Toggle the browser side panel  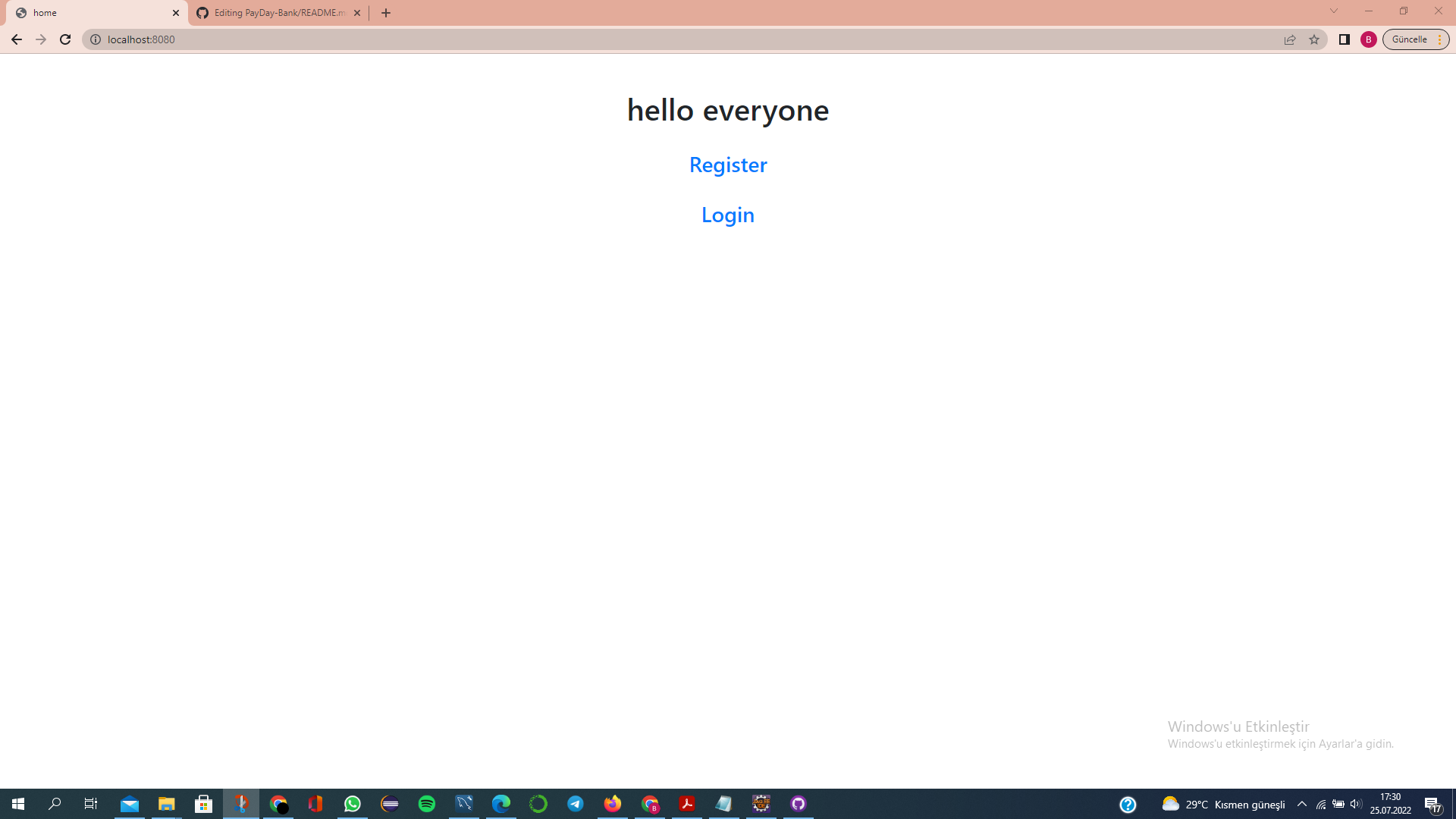(1345, 39)
